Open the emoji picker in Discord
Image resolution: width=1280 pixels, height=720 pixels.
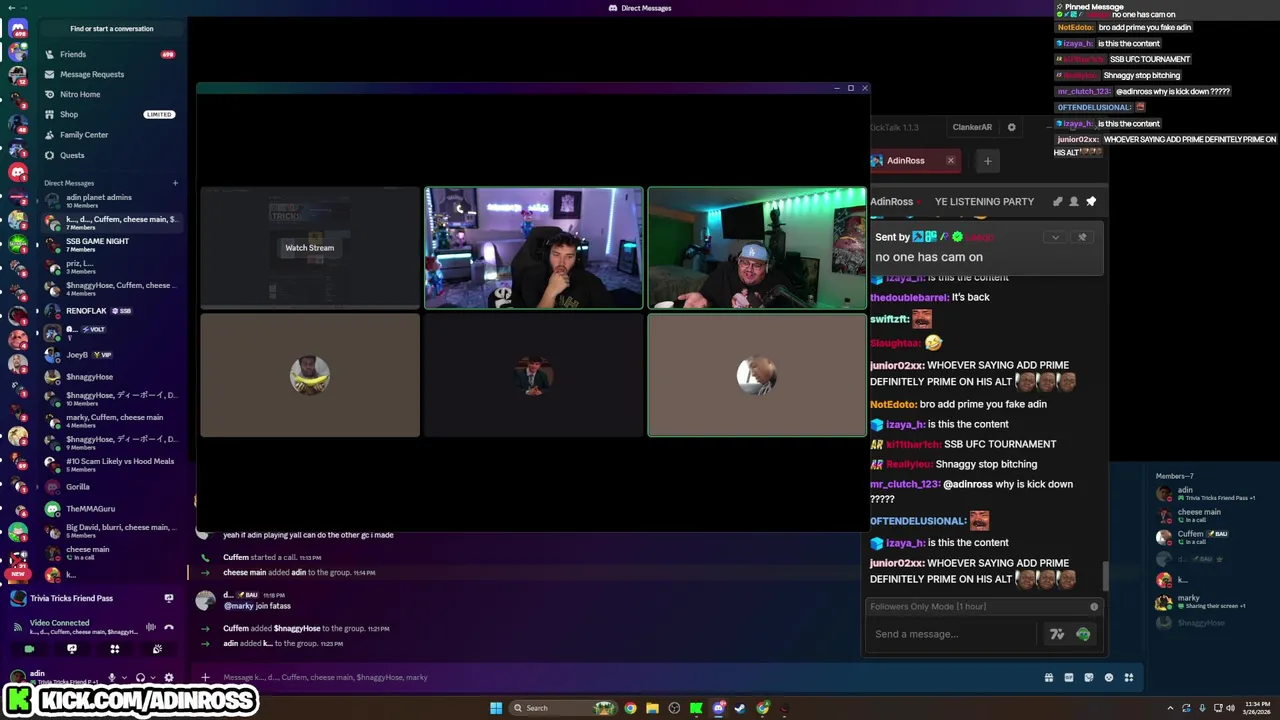[x=1109, y=677]
